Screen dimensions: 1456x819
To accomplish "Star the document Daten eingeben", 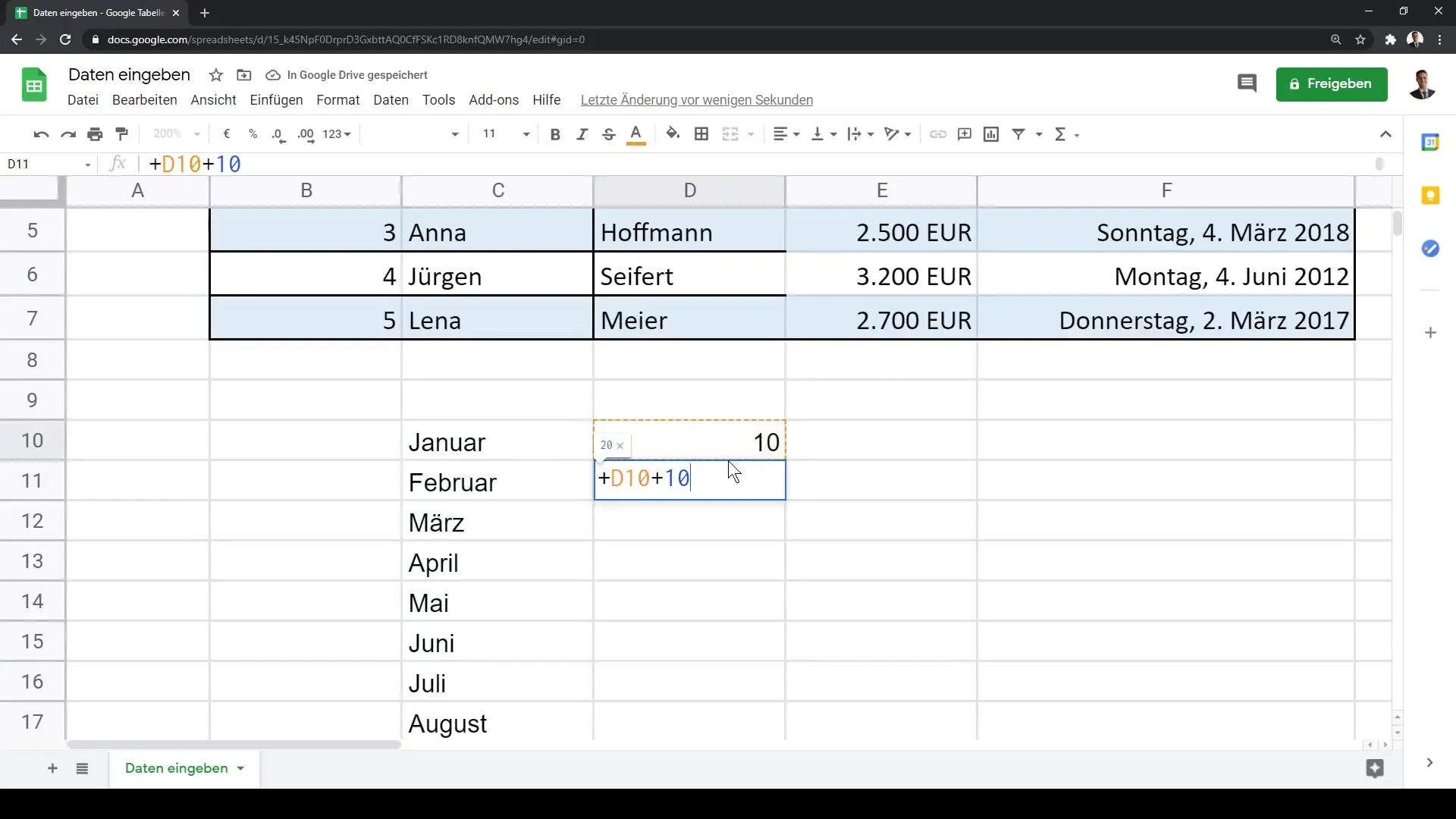I will coord(216,75).
